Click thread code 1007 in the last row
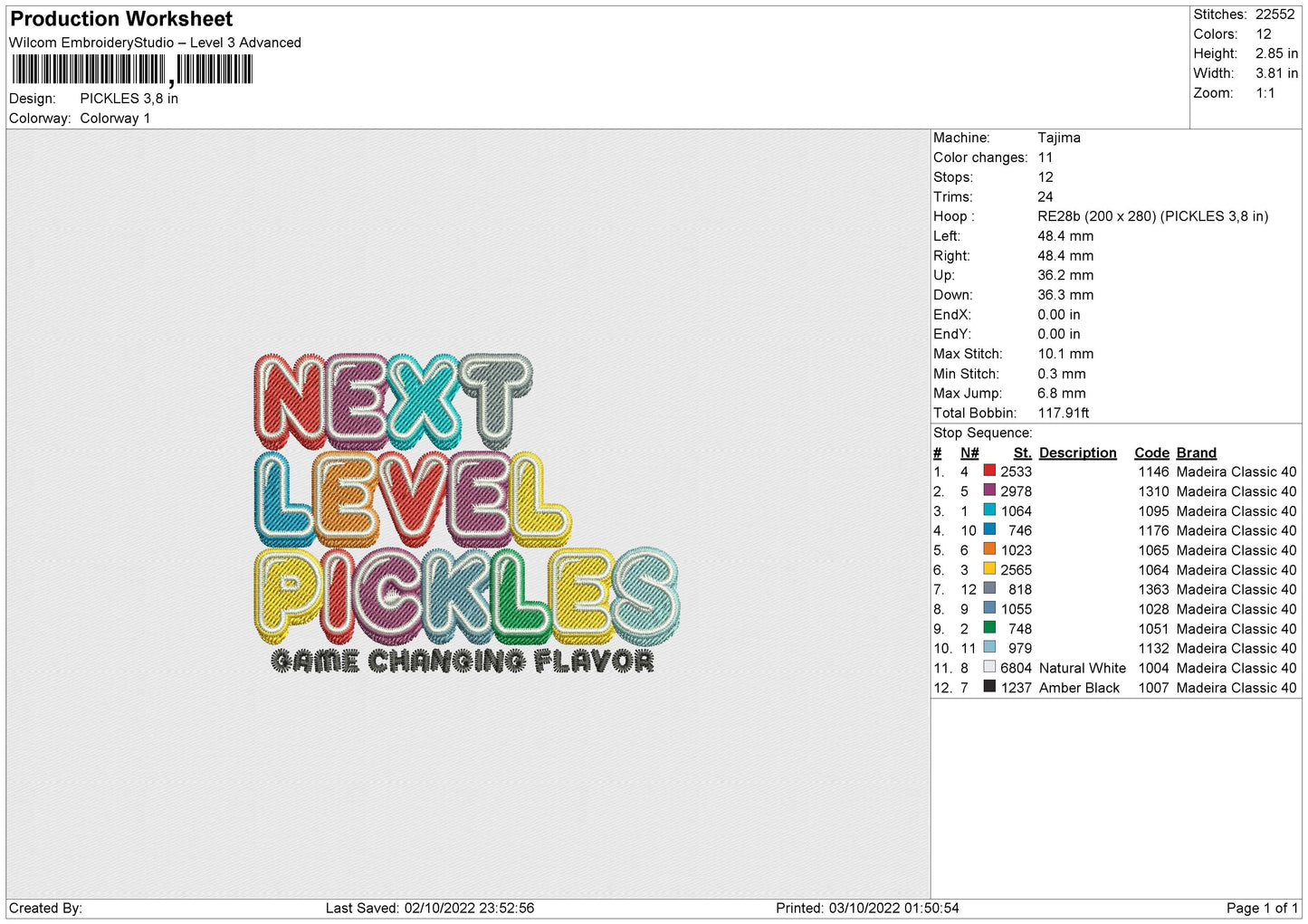This screenshot has width=1308, height=924. pos(1154,688)
